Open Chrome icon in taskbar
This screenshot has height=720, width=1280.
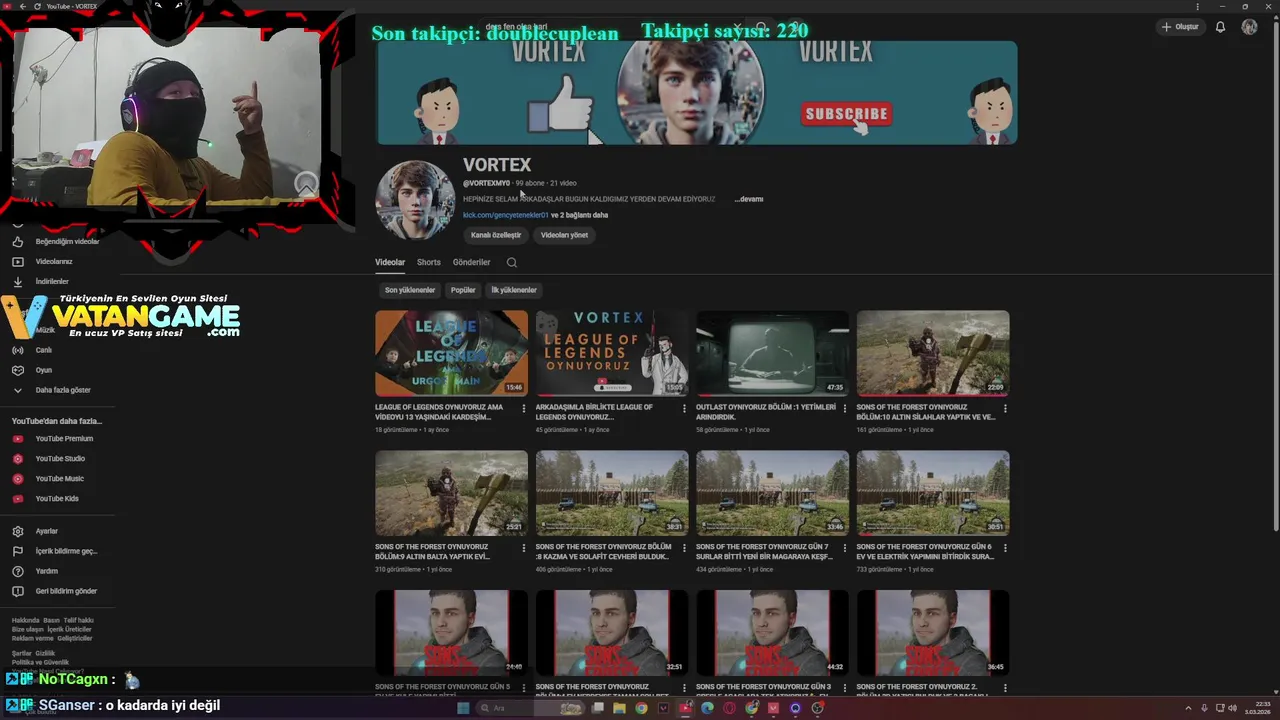click(641, 708)
